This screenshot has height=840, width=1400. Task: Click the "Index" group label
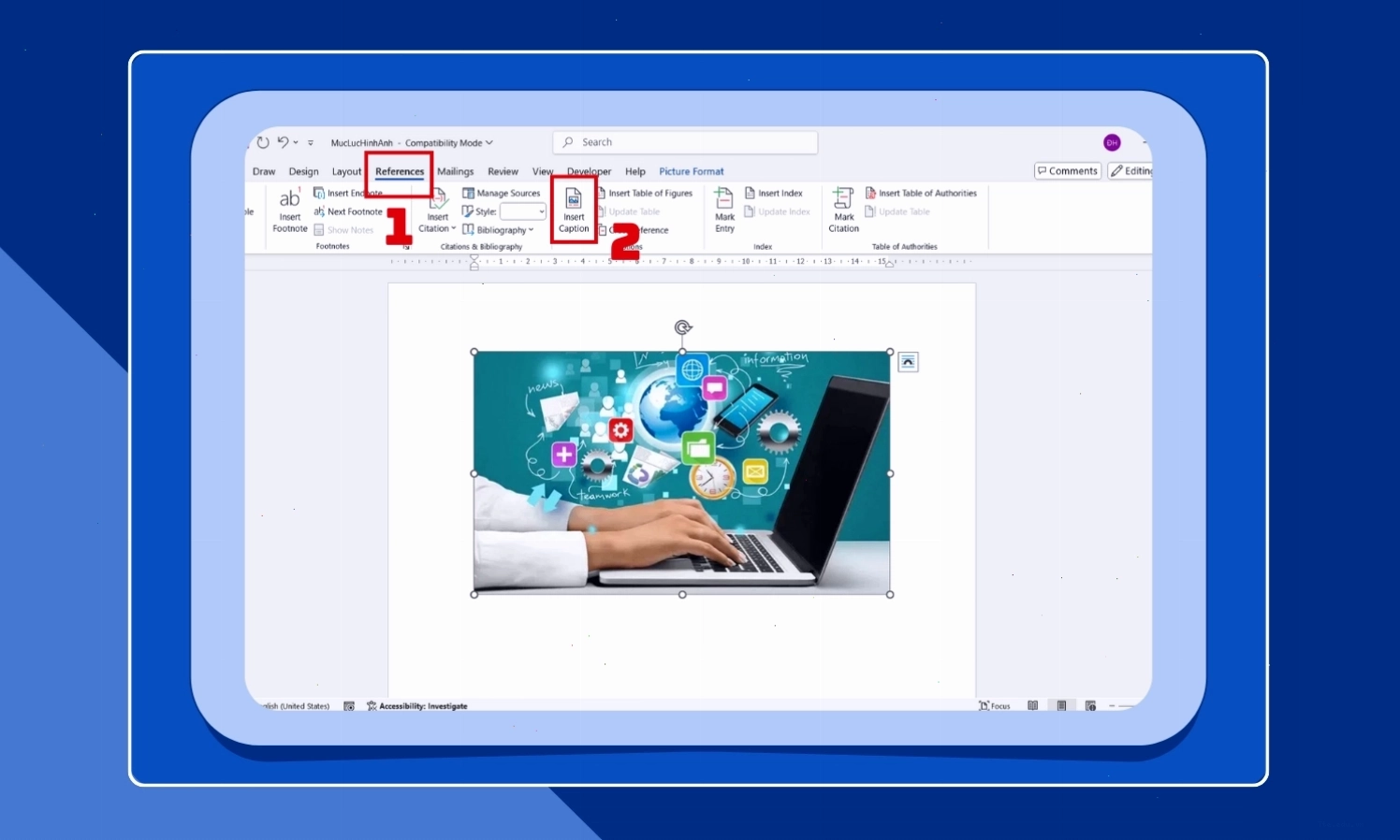pos(763,247)
